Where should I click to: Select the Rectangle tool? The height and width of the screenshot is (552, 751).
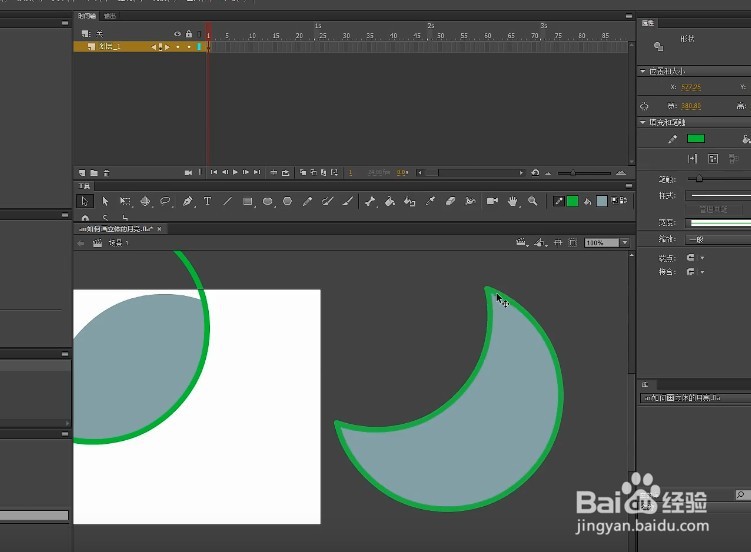(248, 201)
